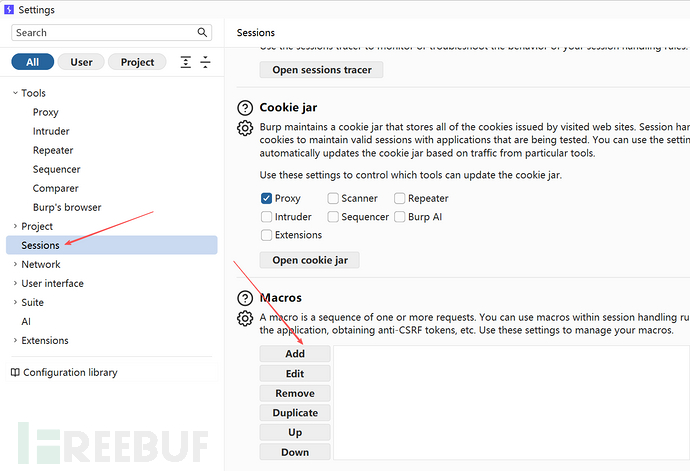Open Macros help question icon
Image resolution: width=690 pixels, height=471 pixels.
pyautogui.click(x=245, y=298)
